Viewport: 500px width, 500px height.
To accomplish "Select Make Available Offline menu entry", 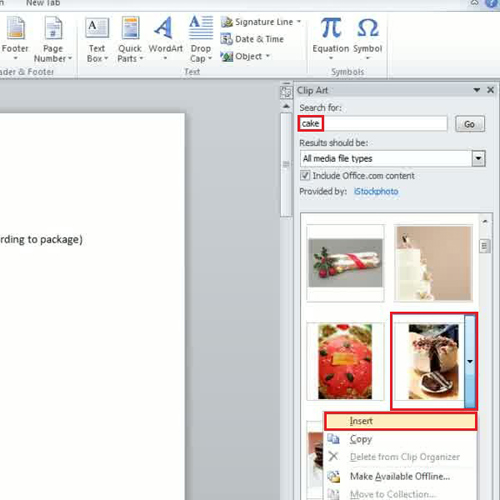I will [400, 476].
